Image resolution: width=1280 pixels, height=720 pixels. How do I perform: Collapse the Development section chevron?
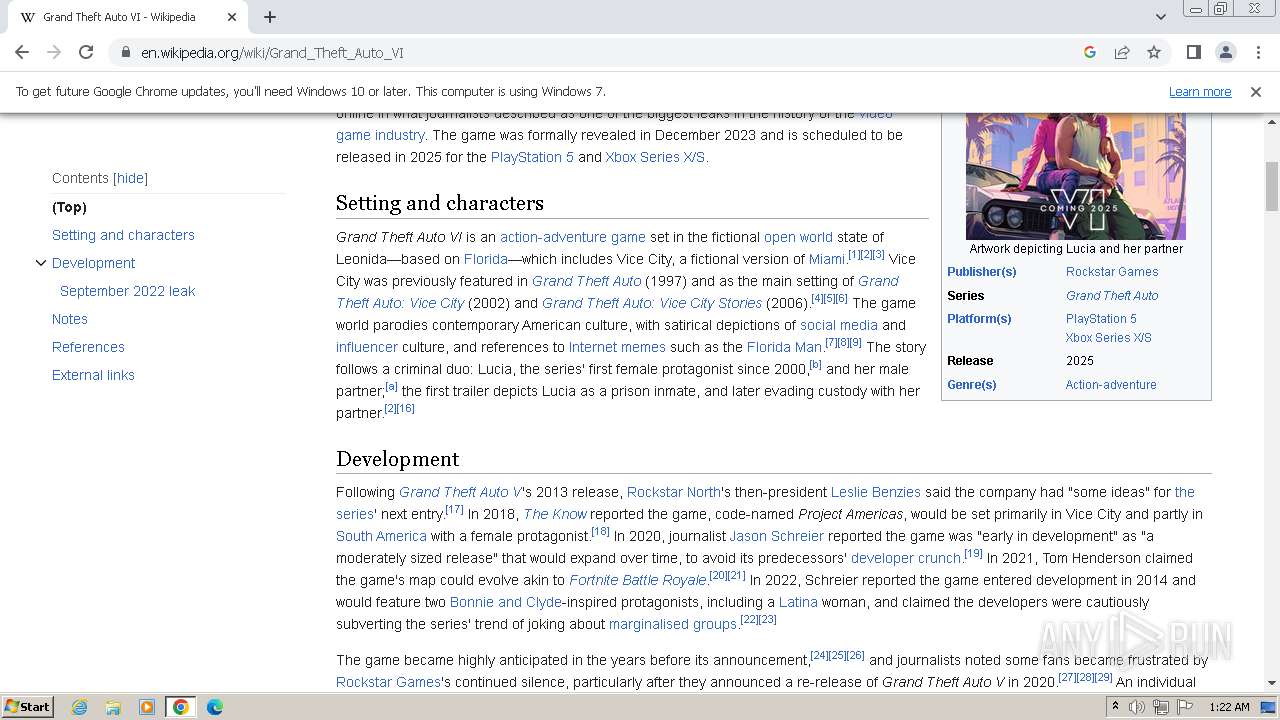[x=41, y=263]
